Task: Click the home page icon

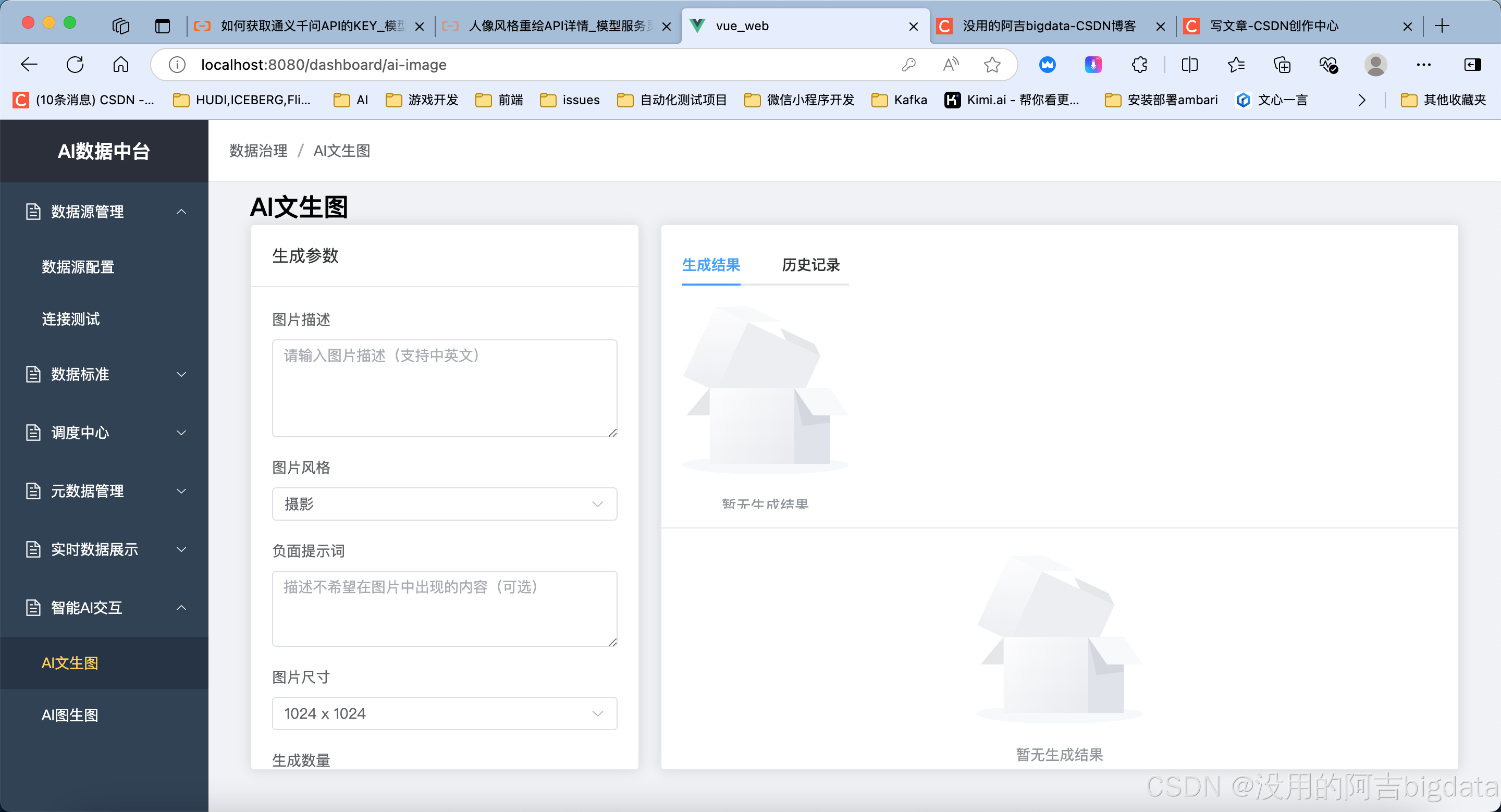Action: pyautogui.click(x=120, y=65)
